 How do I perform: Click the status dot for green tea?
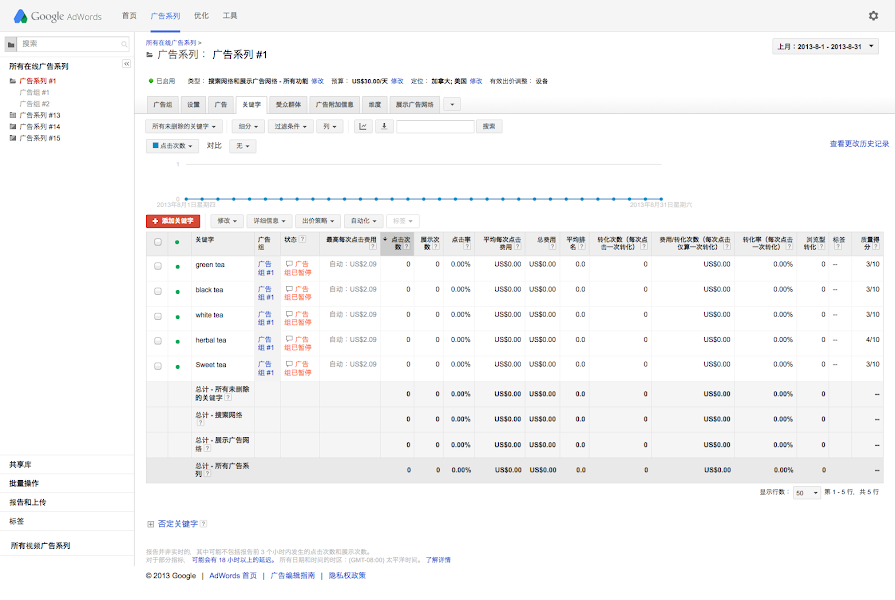pos(178,267)
